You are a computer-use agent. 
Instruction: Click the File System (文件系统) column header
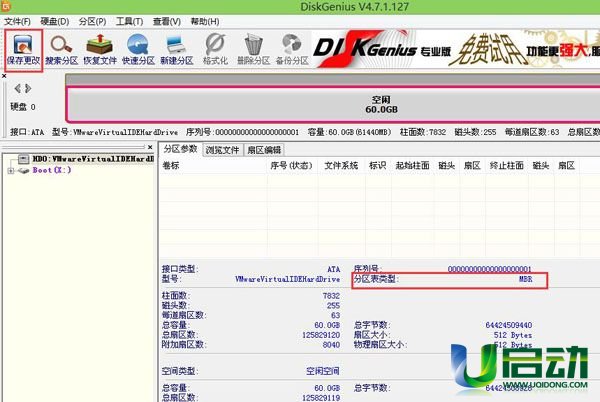341,166
